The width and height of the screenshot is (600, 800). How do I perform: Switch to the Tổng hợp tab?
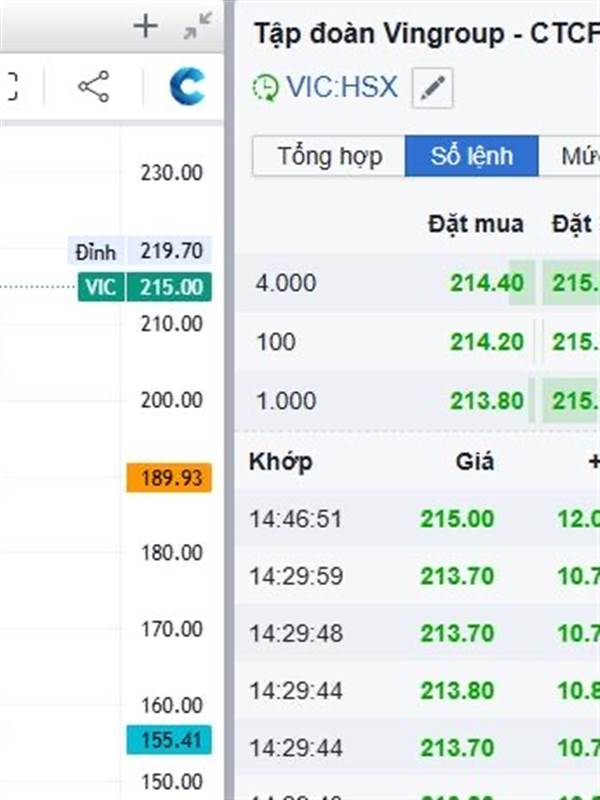click(x=329, y=156)
